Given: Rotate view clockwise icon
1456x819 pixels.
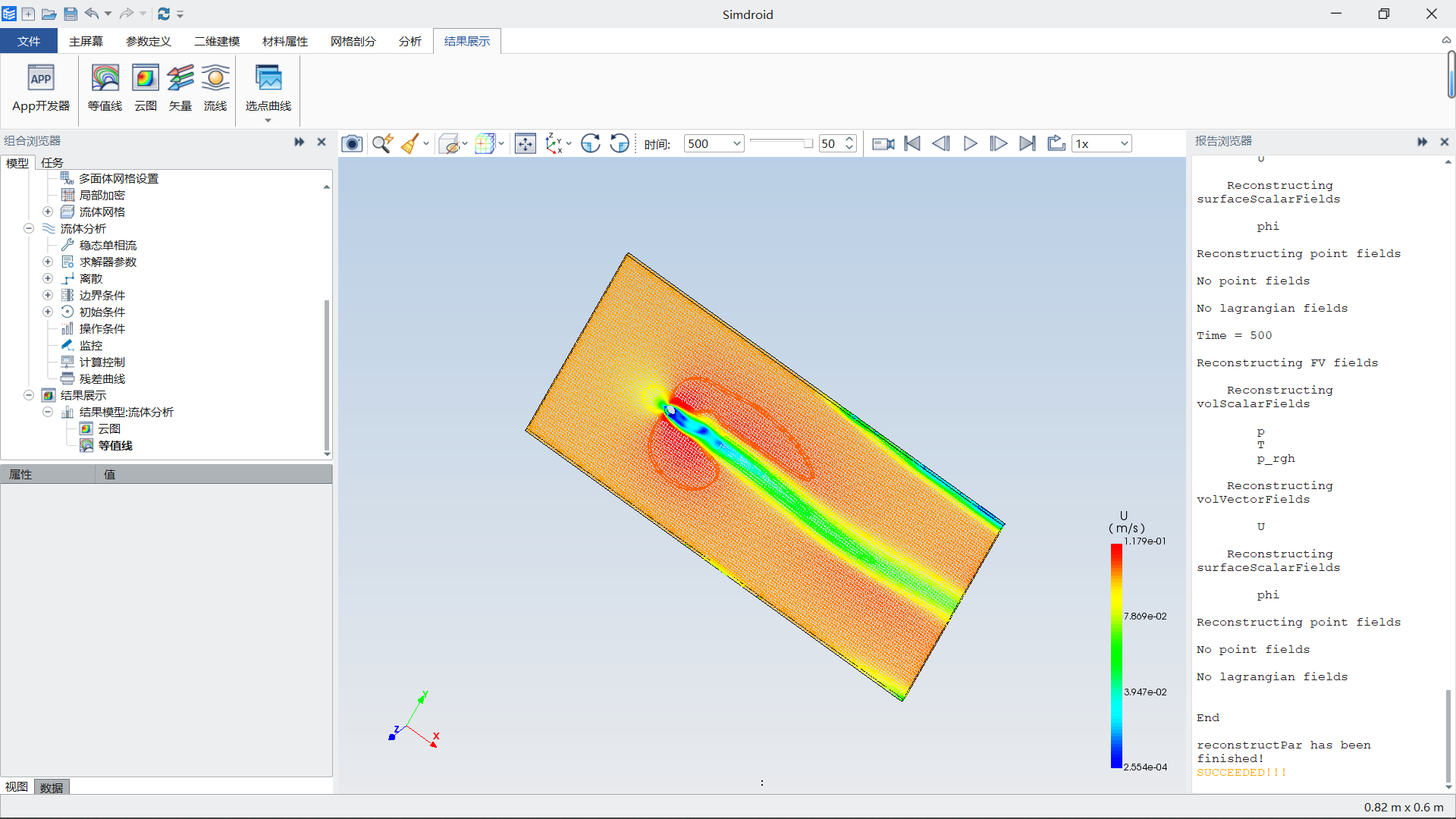Looking at the screenshot, I should [591, 143].
